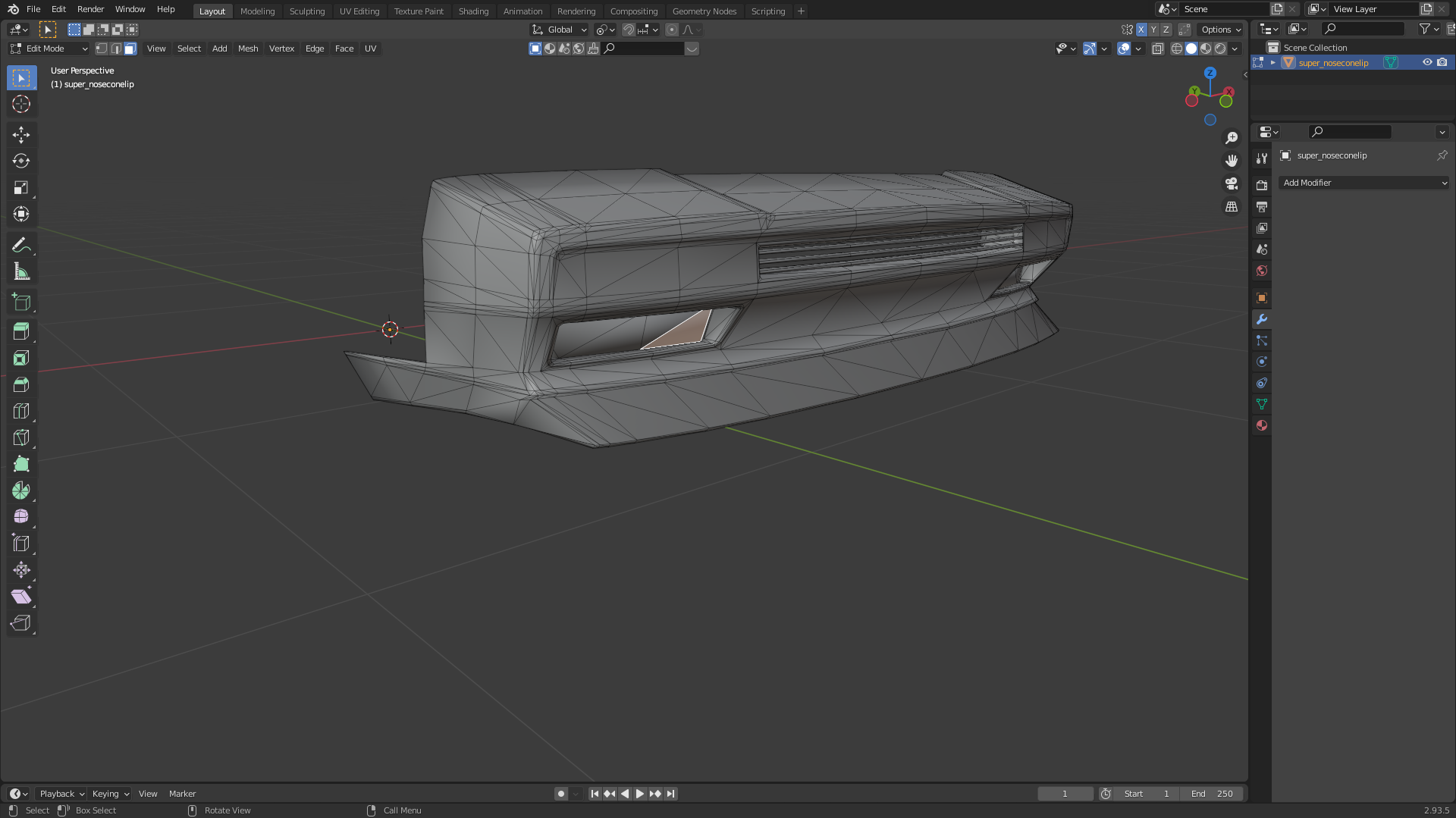Open the File menu
The width and height of the screenshot is (1456, 818).
coord(33,9)
